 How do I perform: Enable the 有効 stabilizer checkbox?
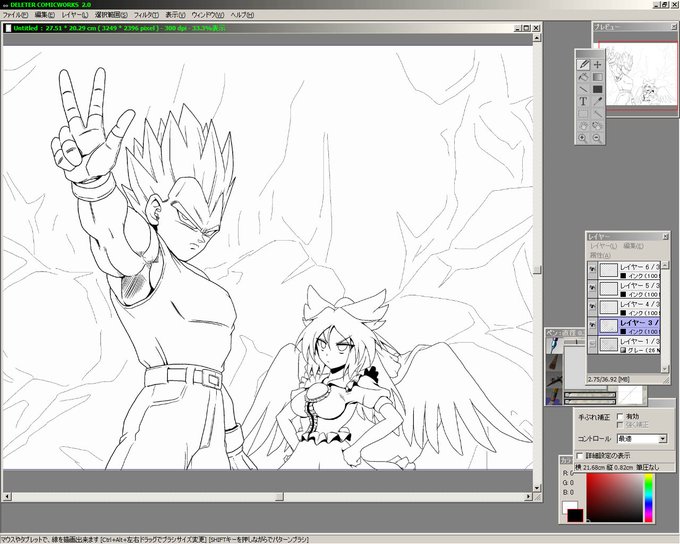pos(620,416)
